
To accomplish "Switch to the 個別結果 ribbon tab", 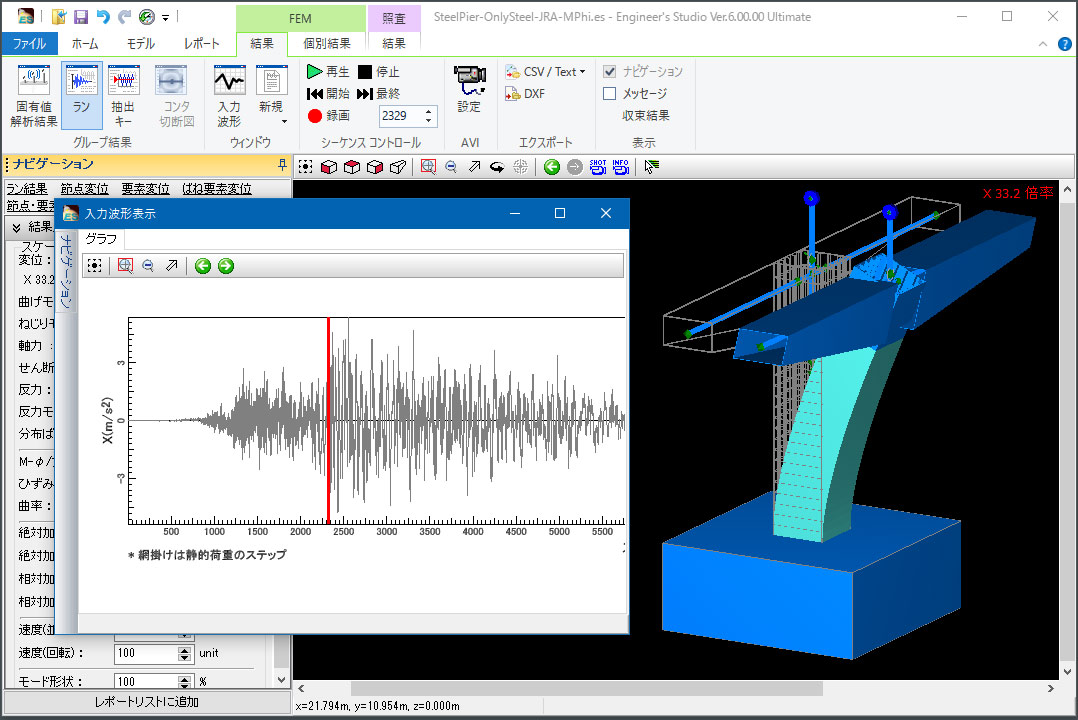I will tap(327, 43).
